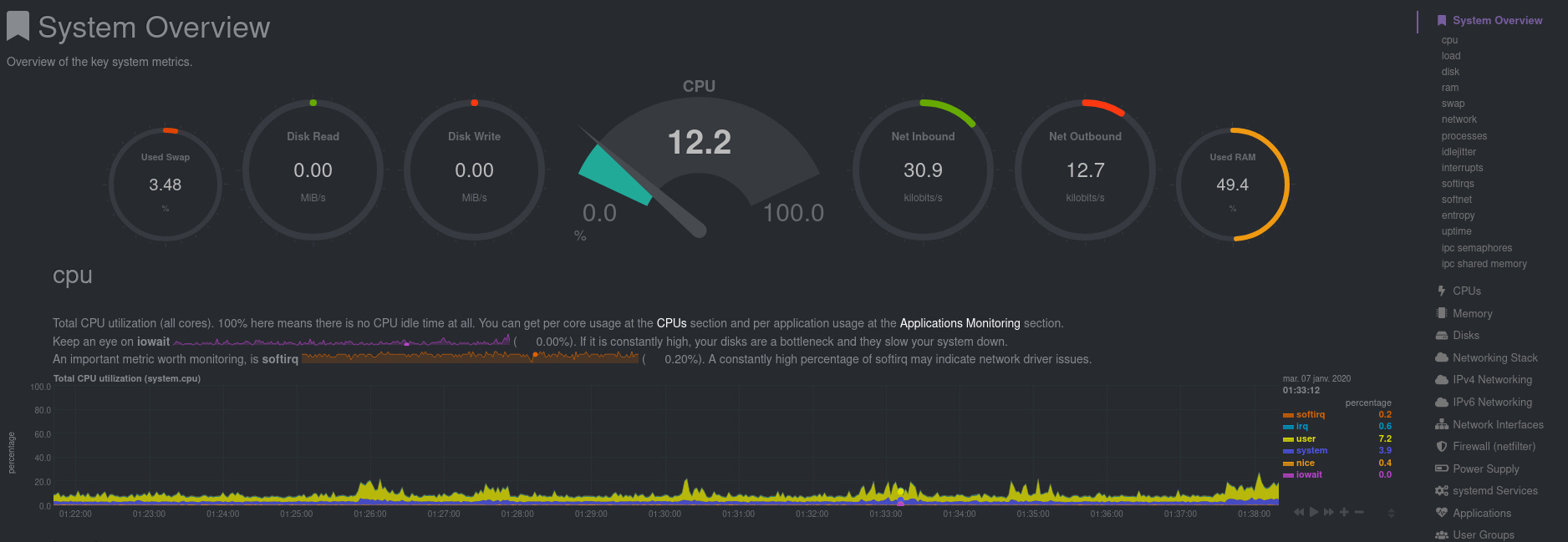
Task: Click the Disk Read gauge
Action: tap(313, 170)
